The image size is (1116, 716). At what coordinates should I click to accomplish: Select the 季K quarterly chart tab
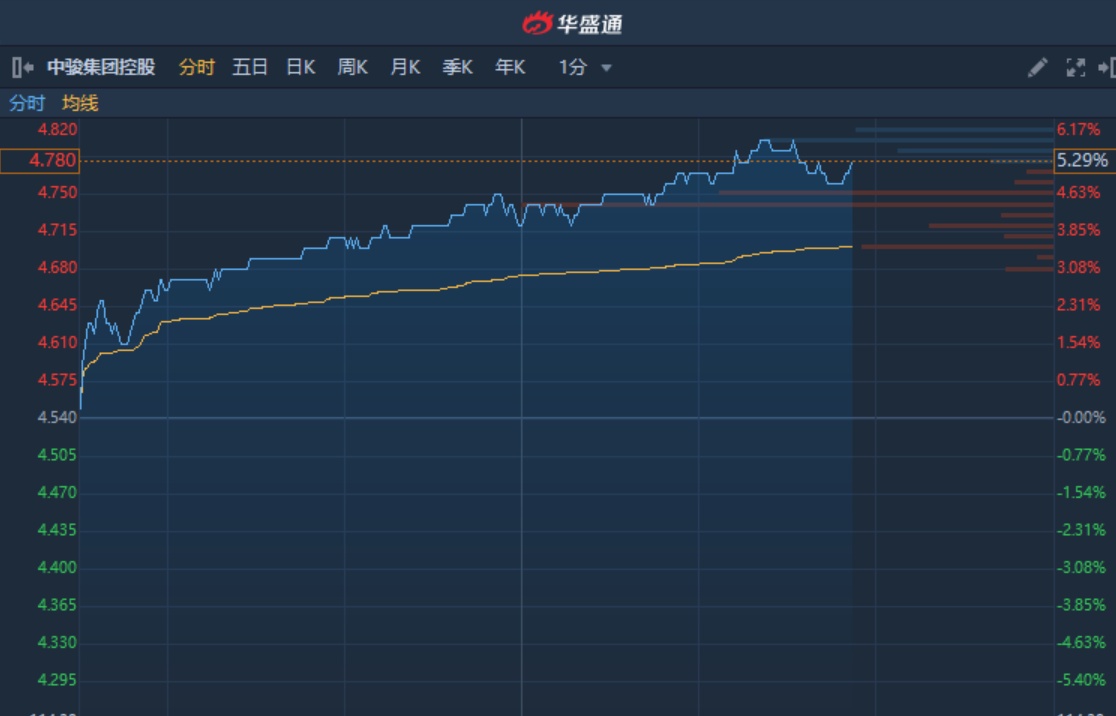[x=458, y=68]
